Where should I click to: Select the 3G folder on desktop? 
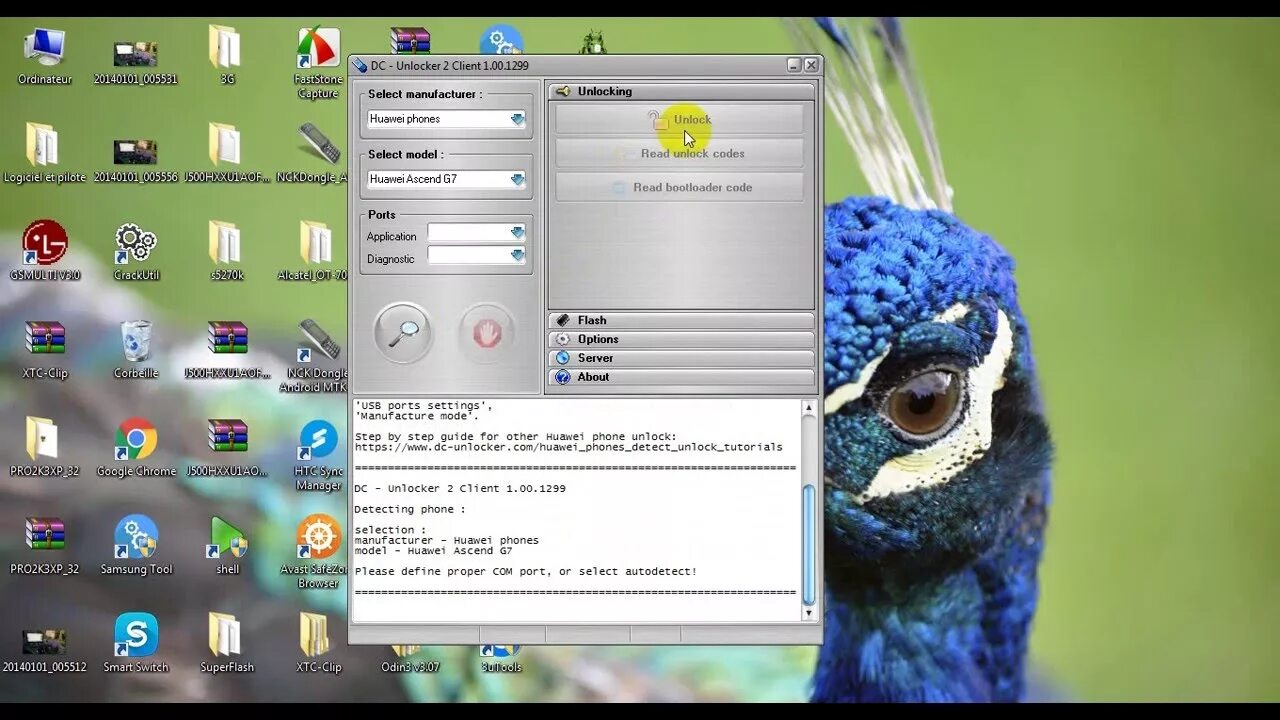click(x=227, y=57)
